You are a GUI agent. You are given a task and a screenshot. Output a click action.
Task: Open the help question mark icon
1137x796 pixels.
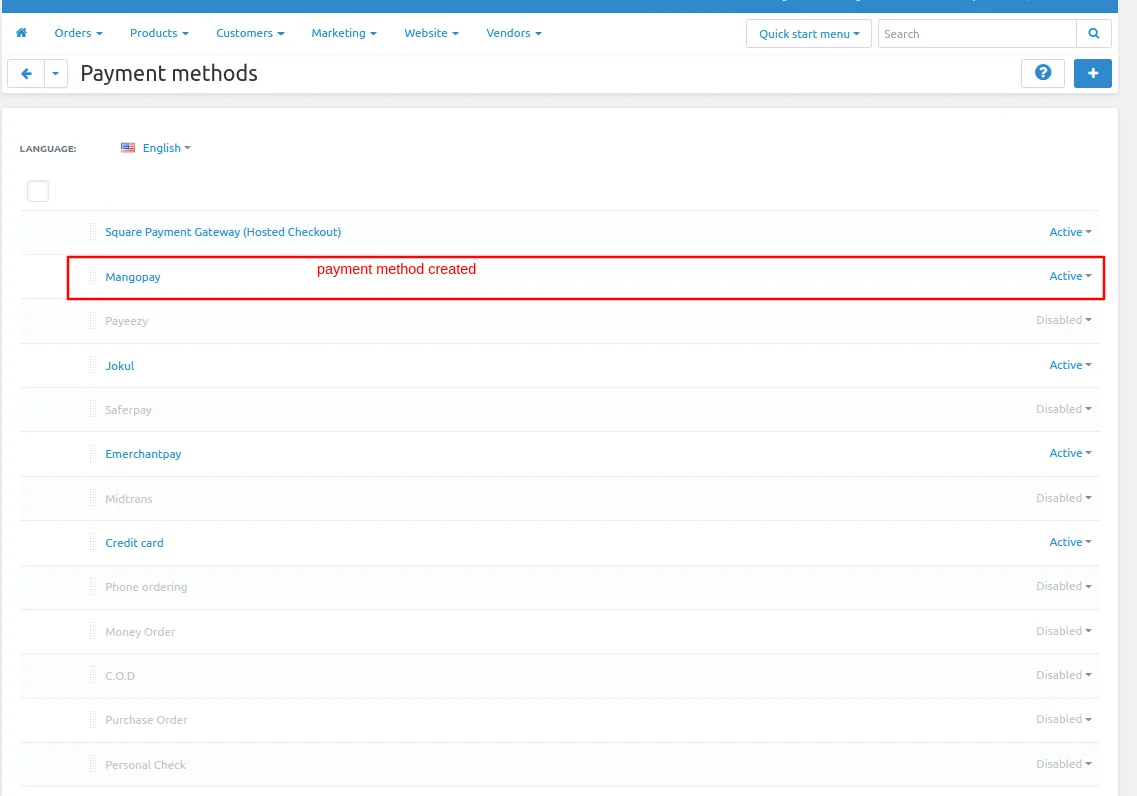(1043, 72)
